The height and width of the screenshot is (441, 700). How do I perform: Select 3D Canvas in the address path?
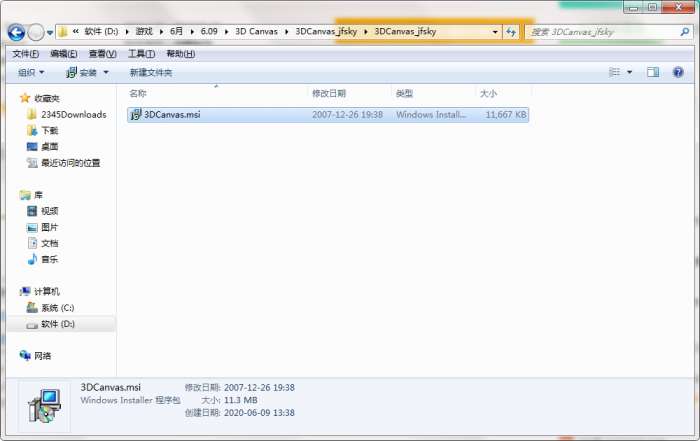tap(256, 31)
